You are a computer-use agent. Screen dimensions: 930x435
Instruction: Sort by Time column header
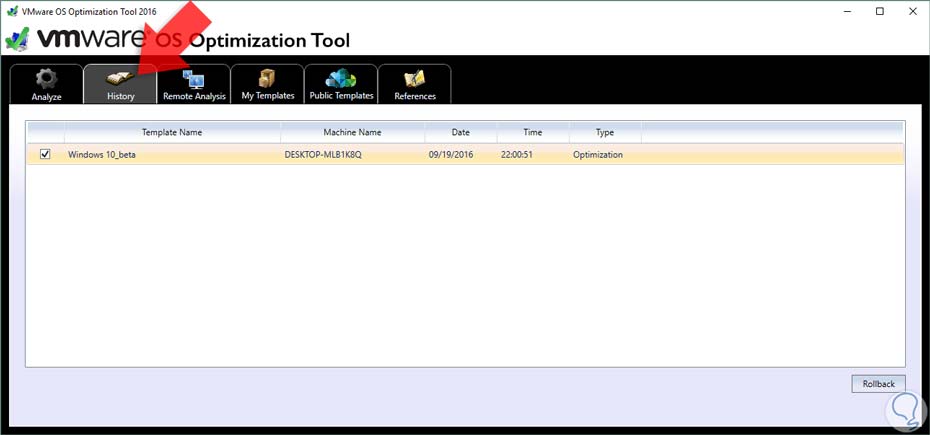tap(533, 132)
